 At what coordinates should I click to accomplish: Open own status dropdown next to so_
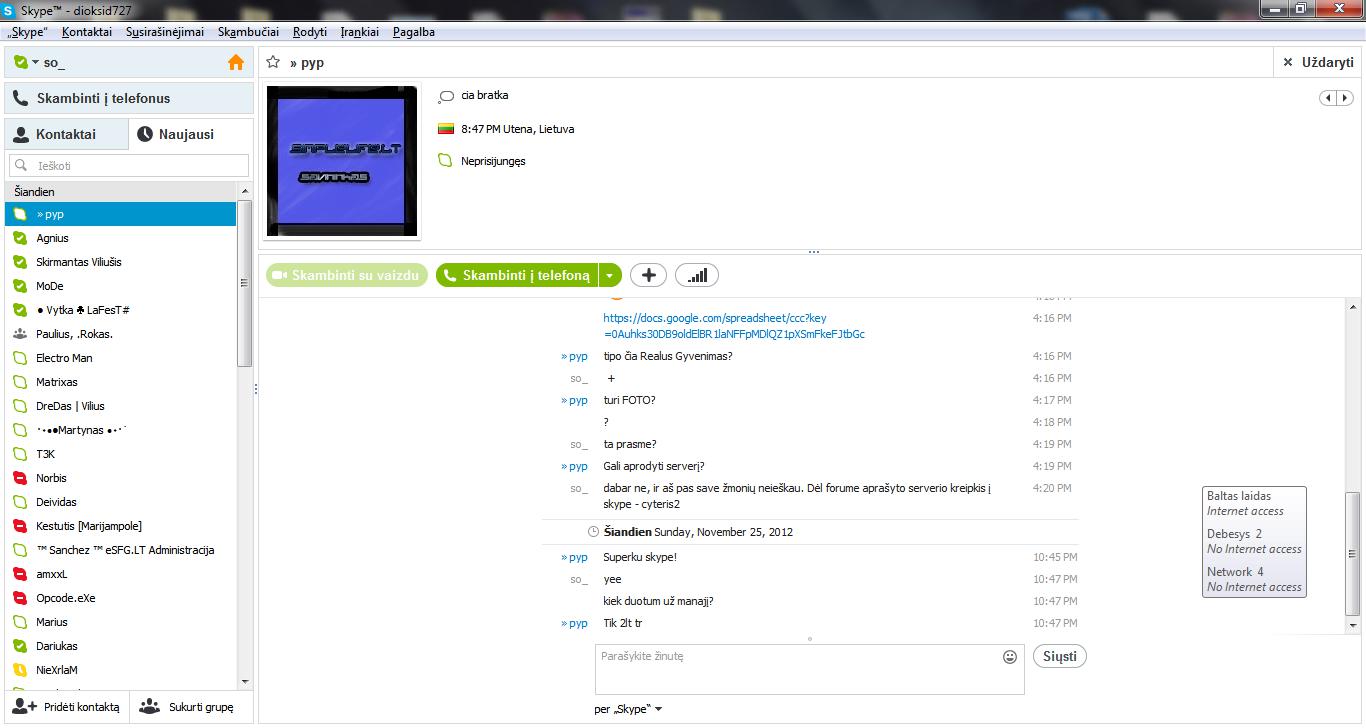pyautogui.click(x=36, y=62)
